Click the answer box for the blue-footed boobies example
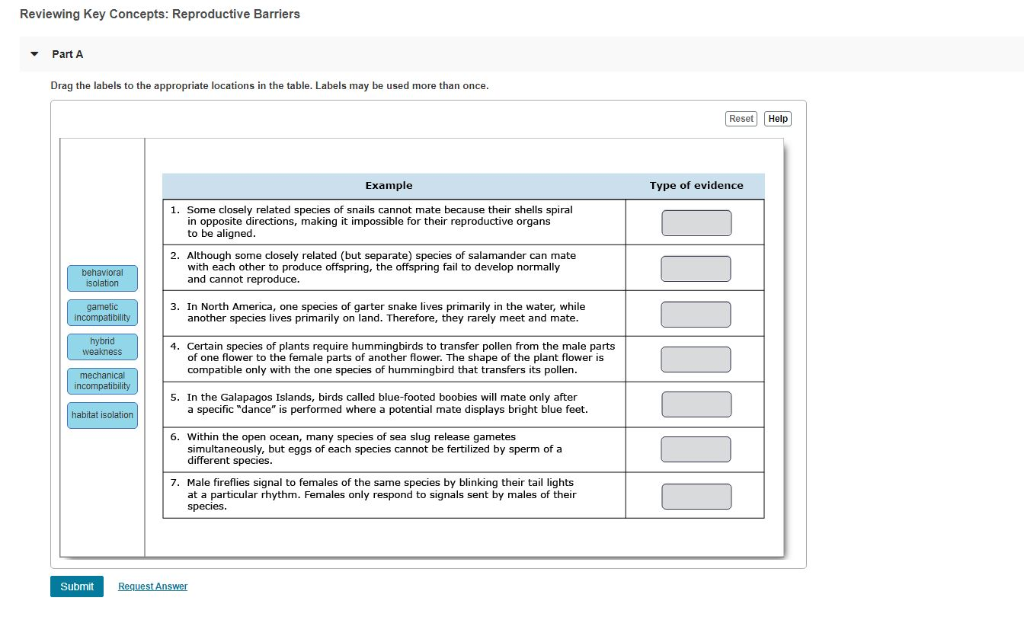The width and height of the screenshot is (1024, 620). (695, 404)
